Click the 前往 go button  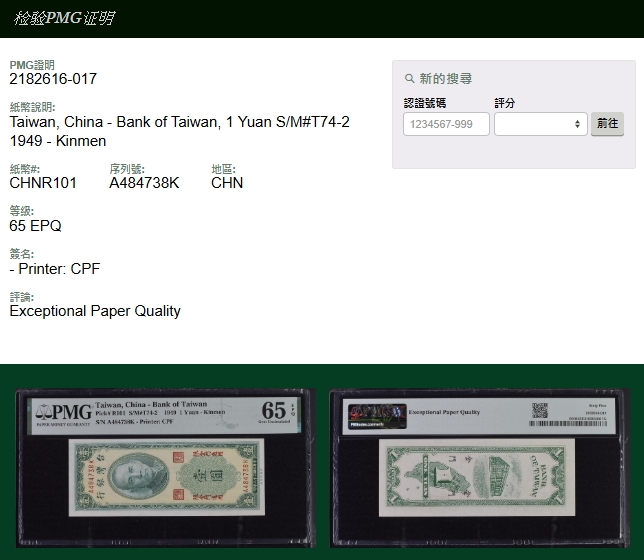coord(607,124)
